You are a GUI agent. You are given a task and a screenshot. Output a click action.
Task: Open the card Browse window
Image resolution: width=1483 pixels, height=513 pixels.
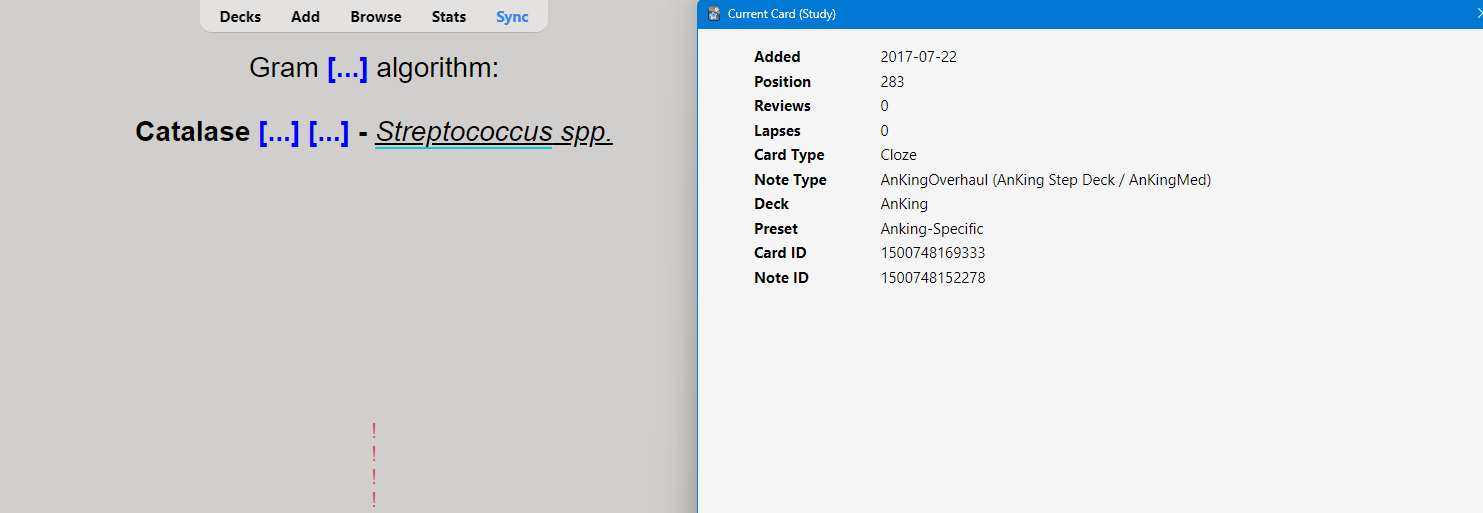376,17
